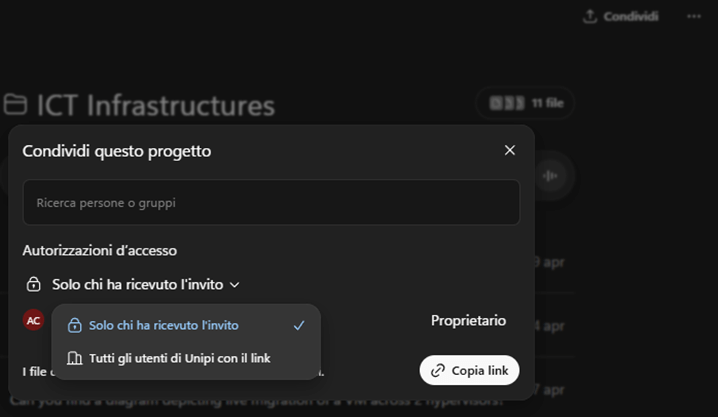Click the upload arrow icon beside Condividi
The image size is (718, 417).
coord(589,16)
